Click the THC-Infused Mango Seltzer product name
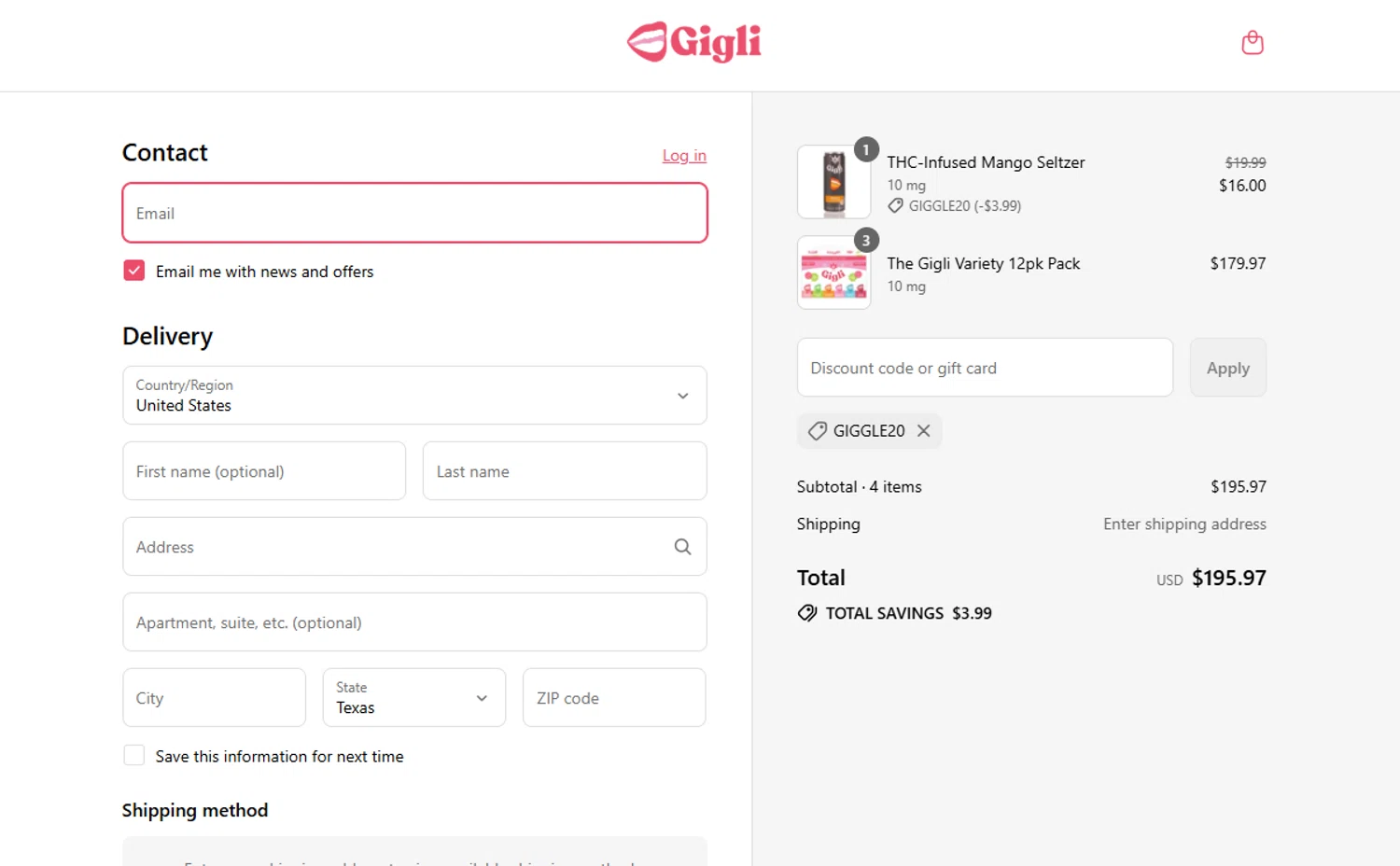 (x=986, y=162)
